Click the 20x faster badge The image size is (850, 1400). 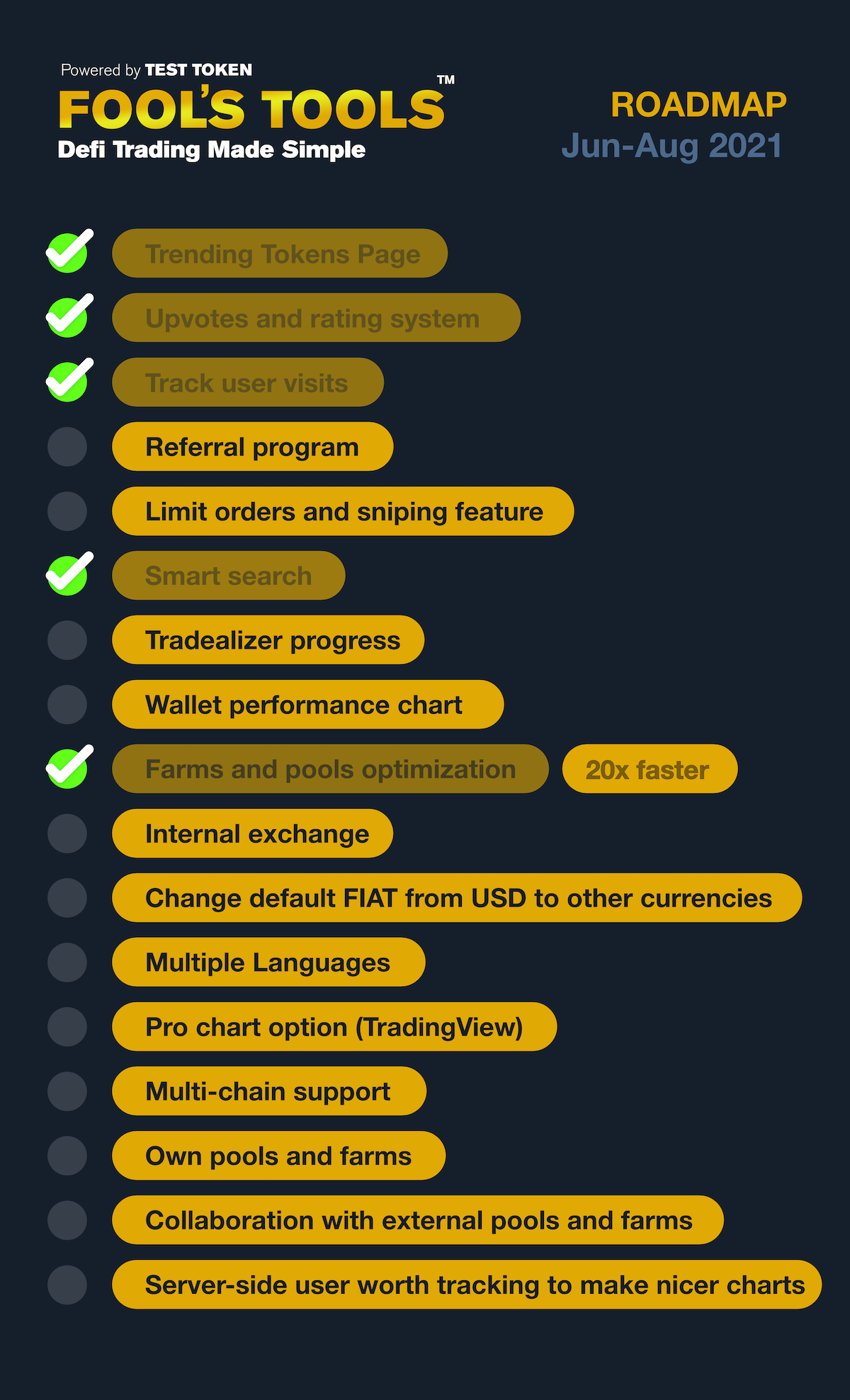[x=650, y=769]
